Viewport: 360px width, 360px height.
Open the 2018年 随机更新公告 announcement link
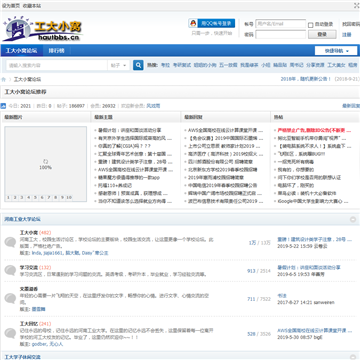pos(306,79)
